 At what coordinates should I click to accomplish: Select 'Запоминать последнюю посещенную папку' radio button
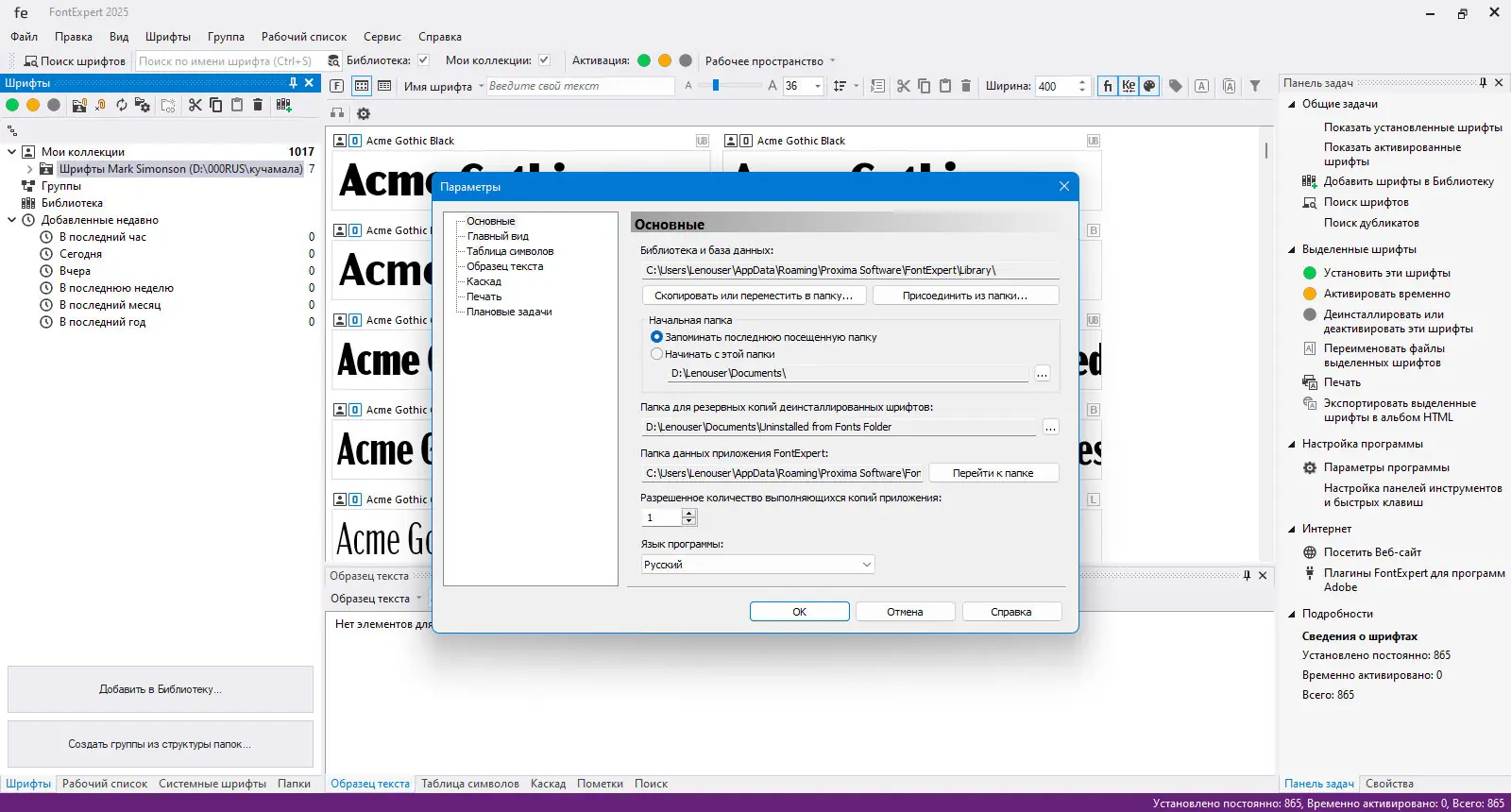pyautogui.click(x=657, y=337)
